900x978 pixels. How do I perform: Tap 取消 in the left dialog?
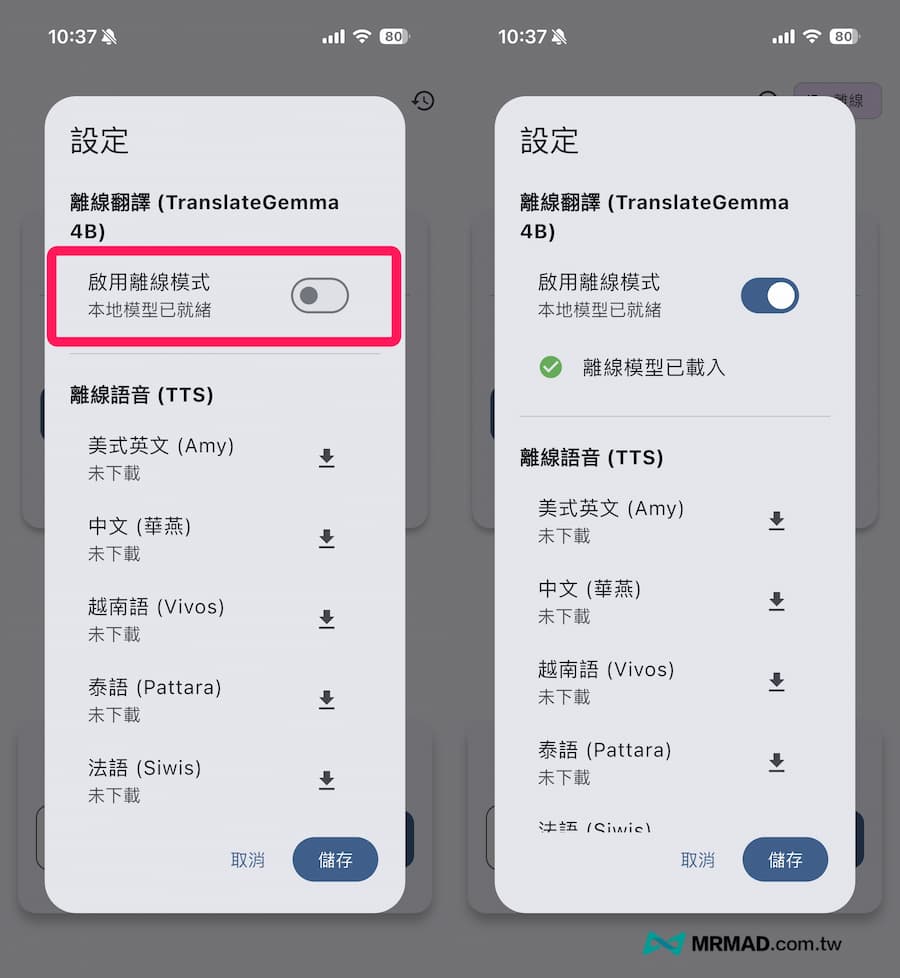[247, 859]
